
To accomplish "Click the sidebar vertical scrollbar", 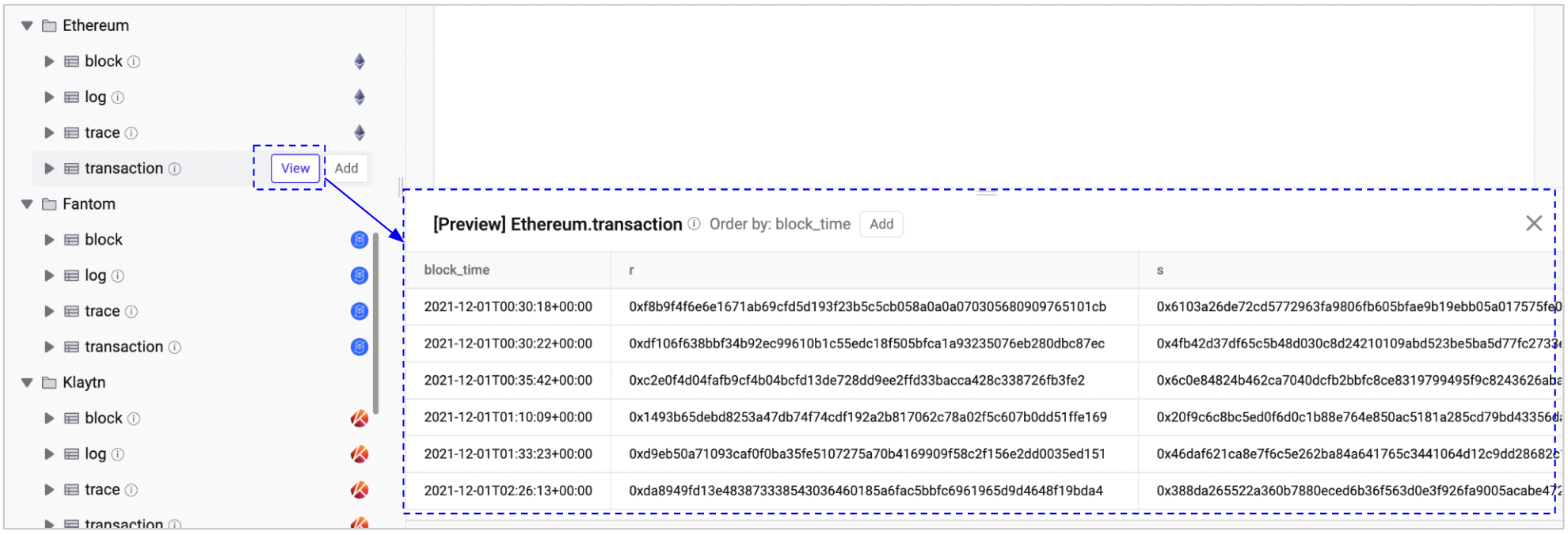I will pyautogui.click(x=375, y=324).
